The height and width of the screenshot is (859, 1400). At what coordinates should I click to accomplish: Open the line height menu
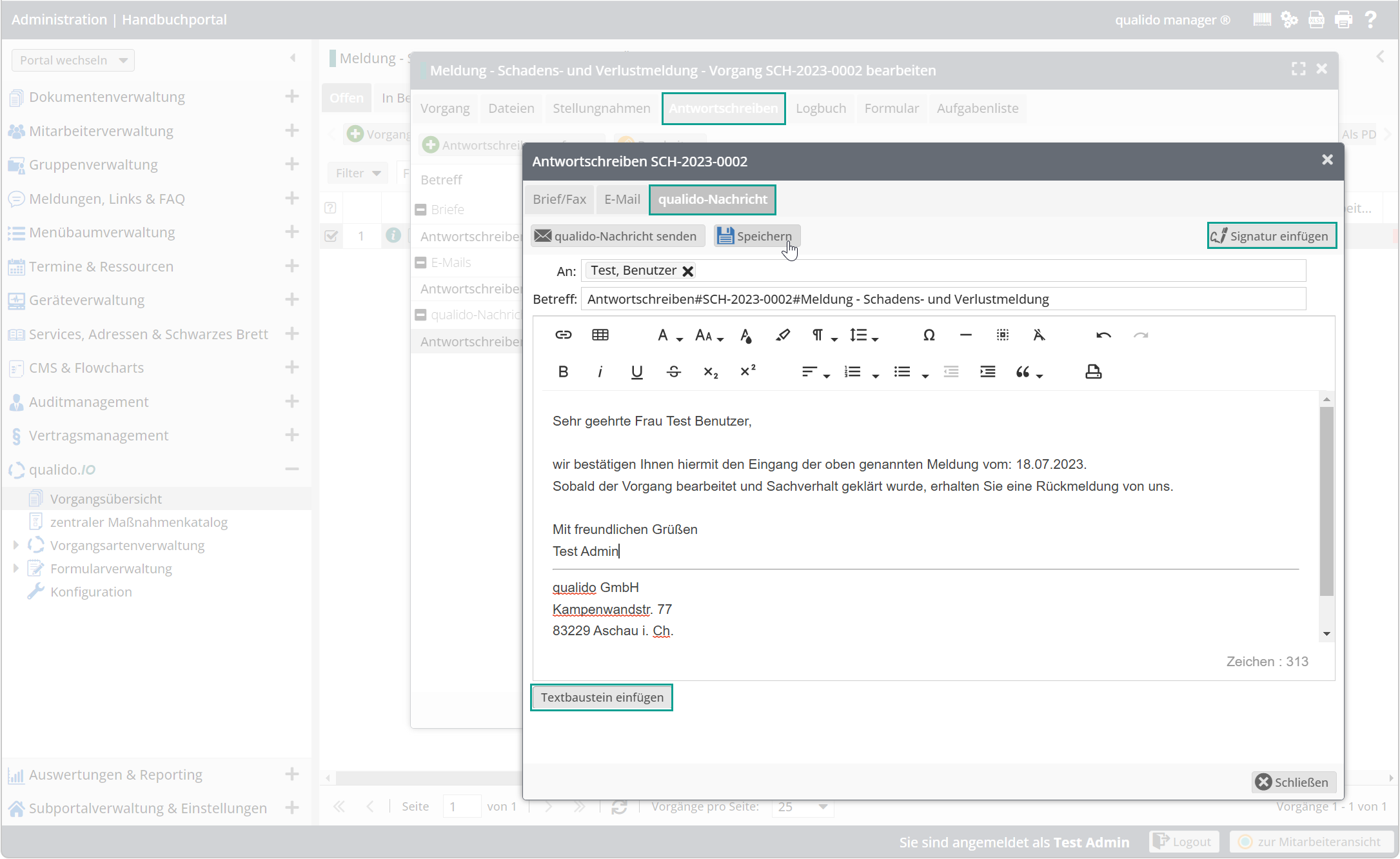pyautogui.click(x=863, y=335)
